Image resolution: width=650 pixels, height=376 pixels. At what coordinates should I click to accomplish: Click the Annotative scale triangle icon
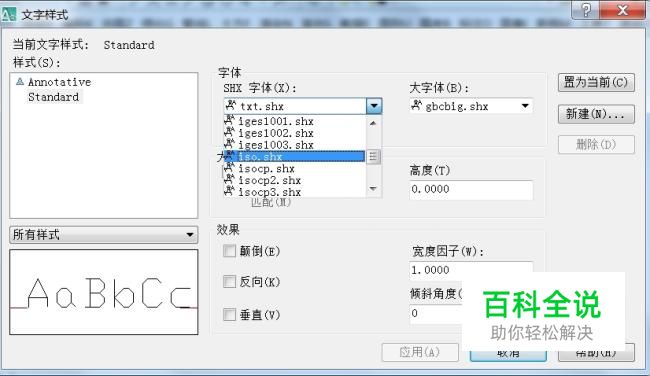point(20,82)
